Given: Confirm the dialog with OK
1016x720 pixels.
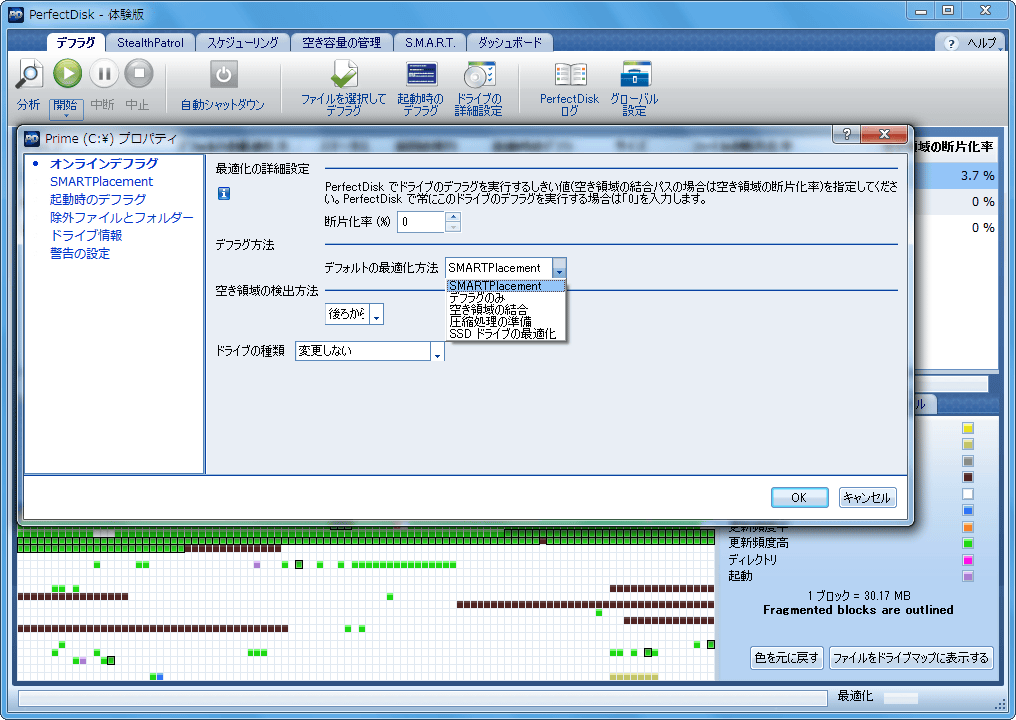Looking at the screenshot, I should [800, 498].
